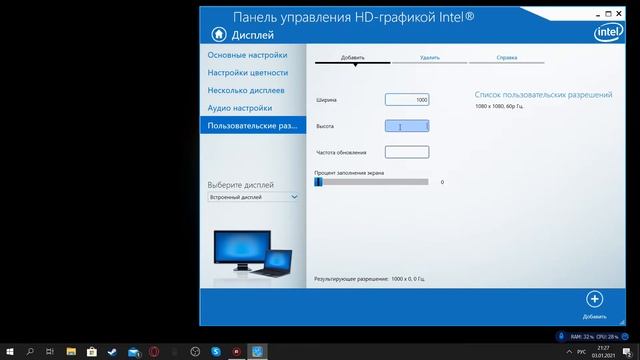The height and width of the screenshot is (360, 640).
Task: Click the red recorder taskbar icon
Action: 236,351
